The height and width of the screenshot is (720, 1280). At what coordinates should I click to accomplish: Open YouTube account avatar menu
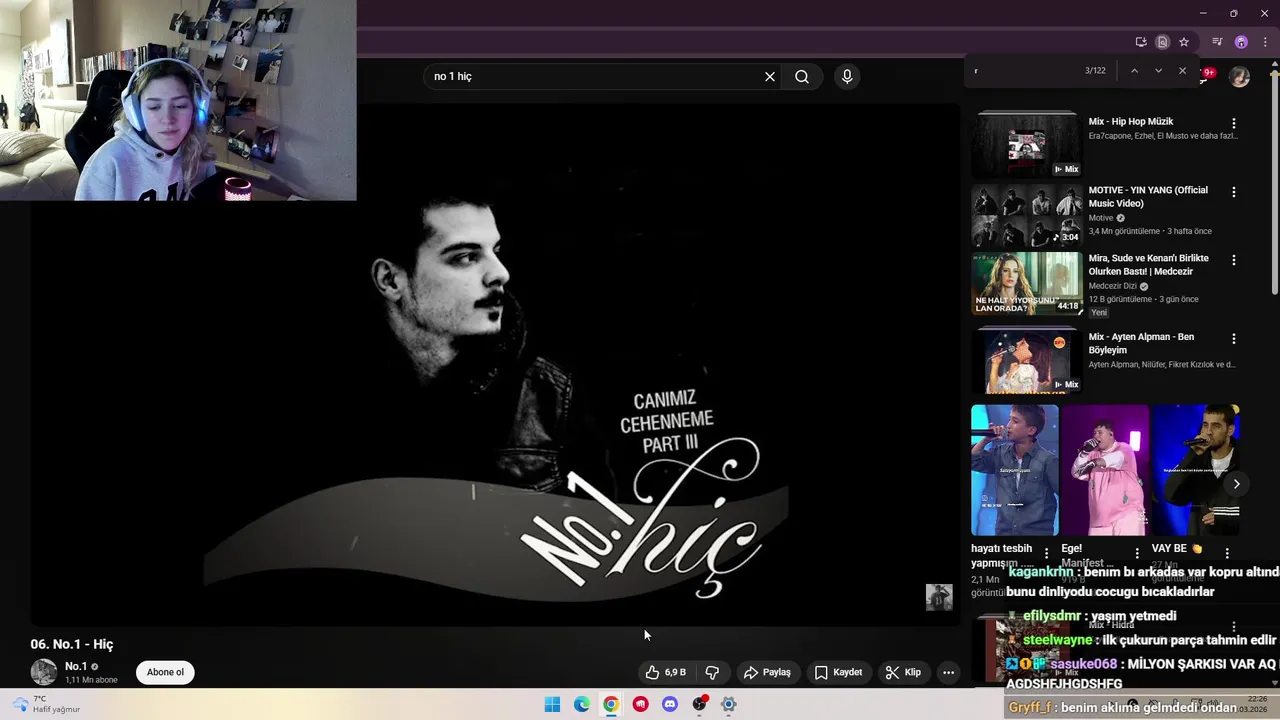pyautogui.click(x=1239, y=77)
